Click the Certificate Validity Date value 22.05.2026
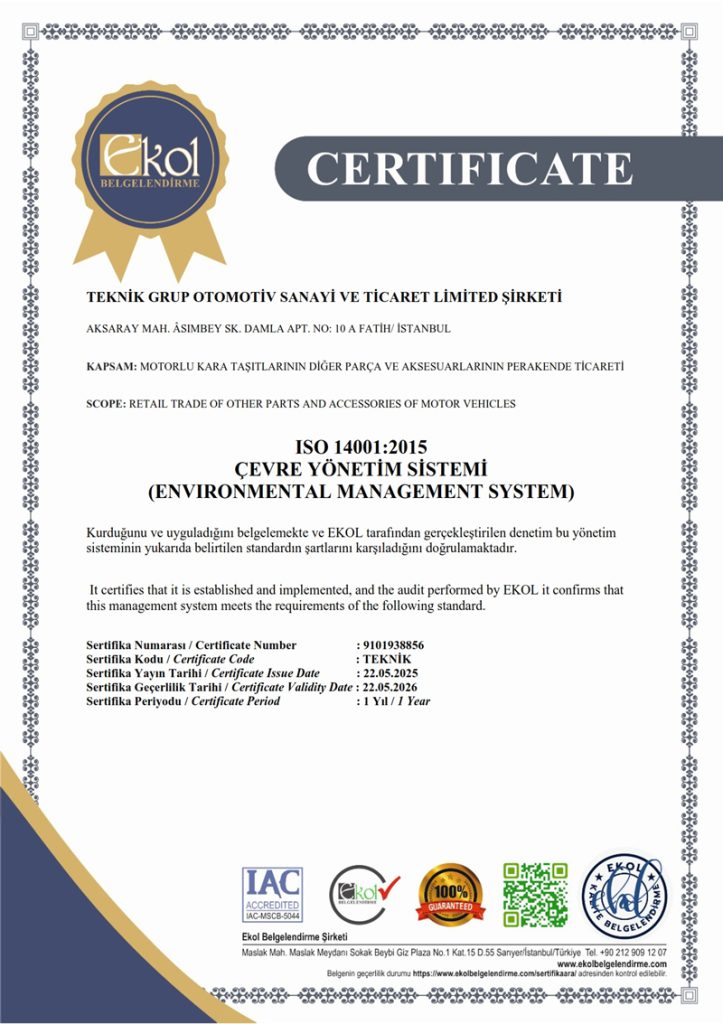The width and height of the screenshot is (723, 1024). (x=390, y=687)
